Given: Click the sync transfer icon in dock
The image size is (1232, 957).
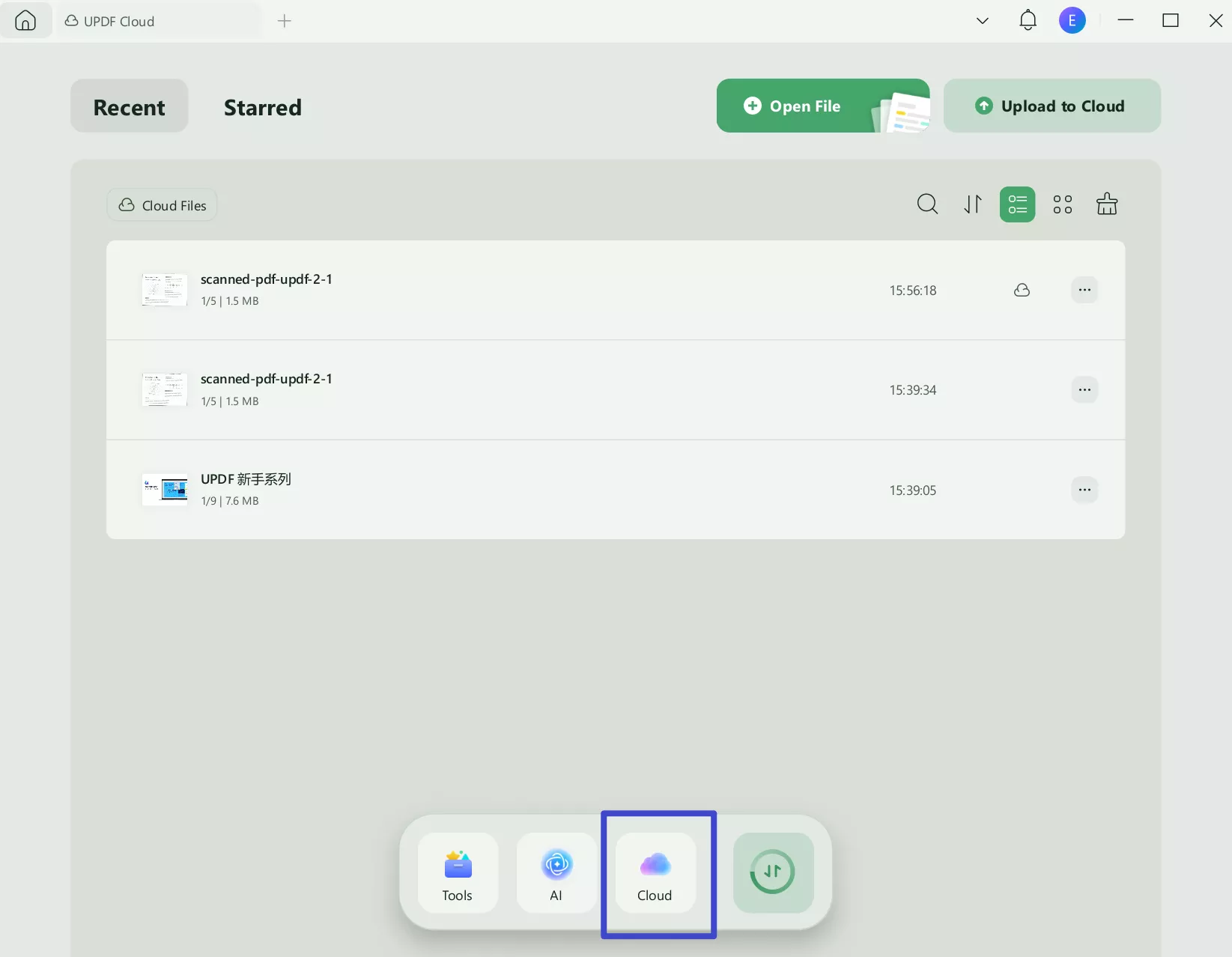Looking at the screenshot, I should [773, 872].
